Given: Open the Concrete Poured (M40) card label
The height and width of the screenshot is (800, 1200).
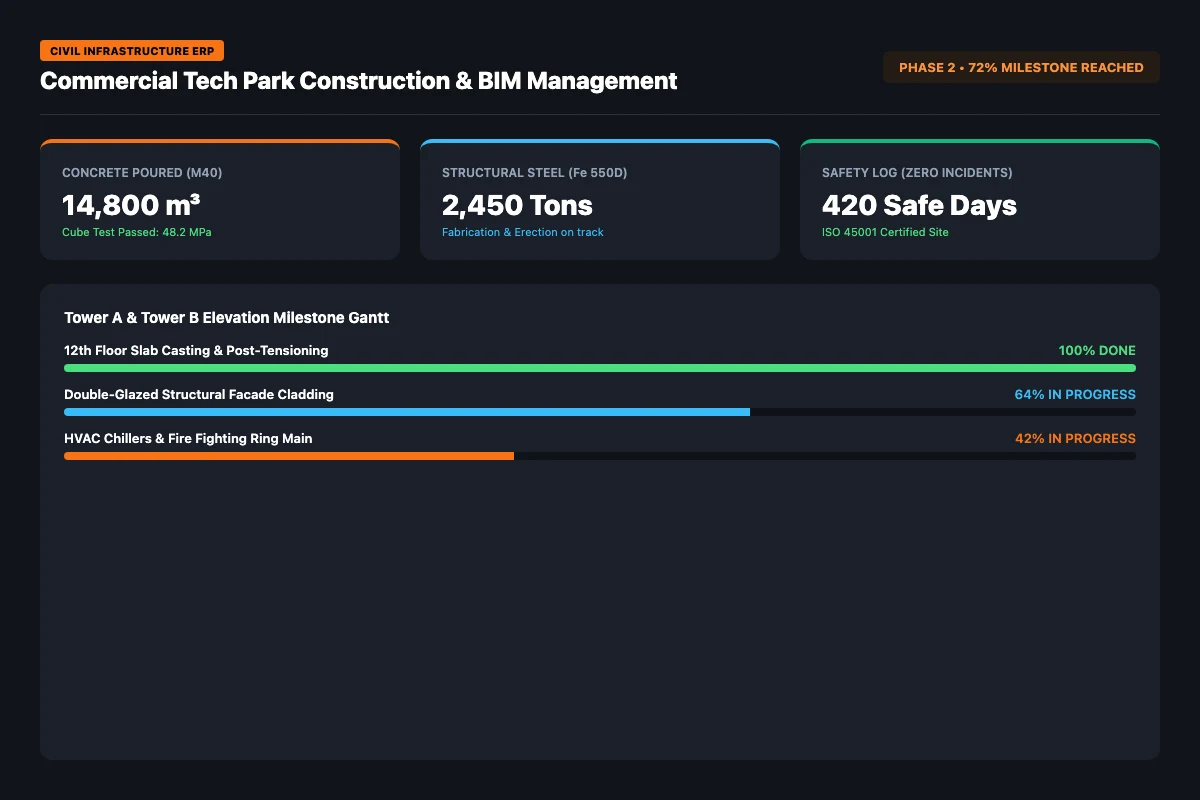Looking at the screenshot, I should click(142, 173).
